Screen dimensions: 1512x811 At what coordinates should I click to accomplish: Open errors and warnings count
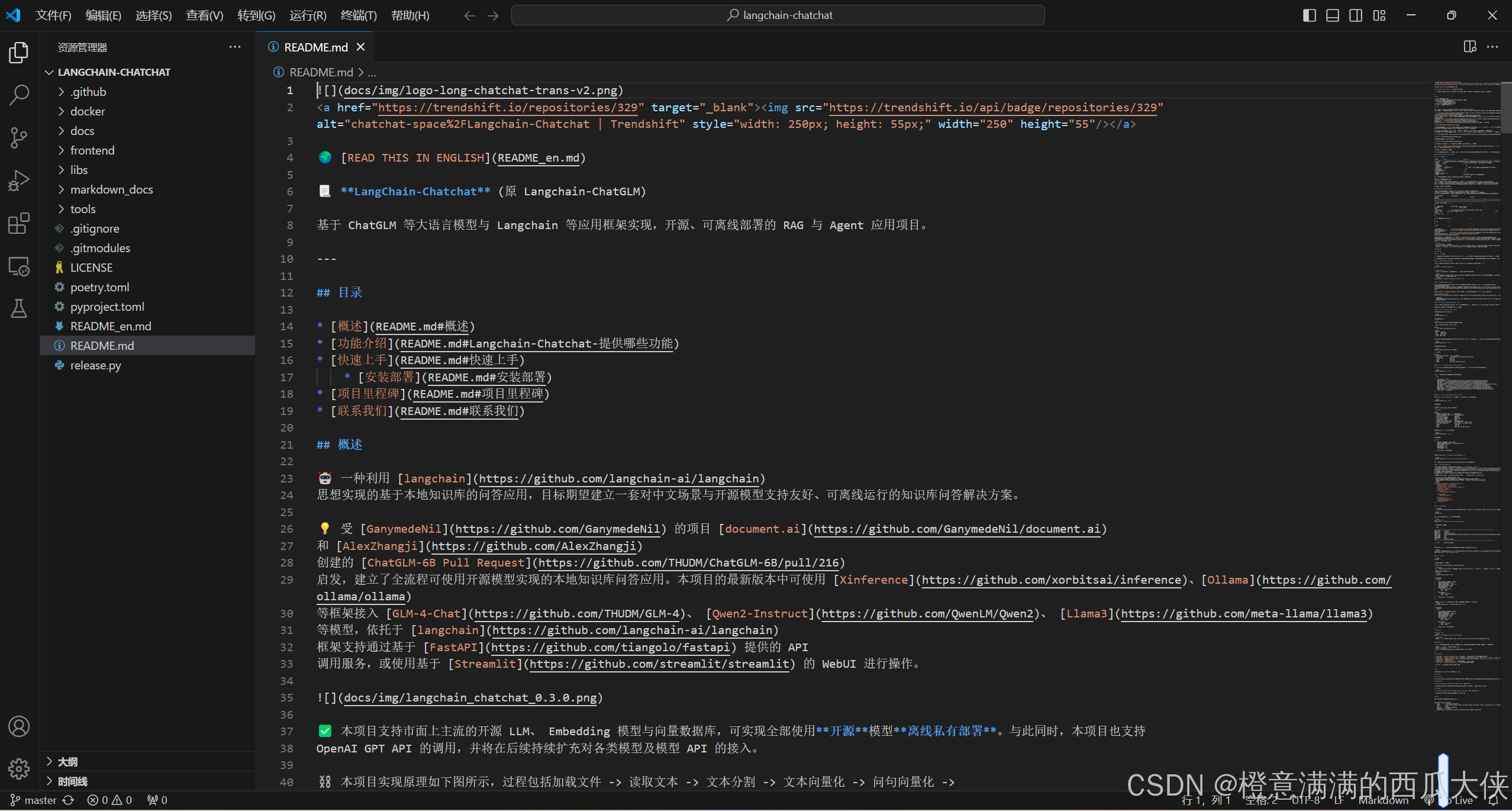(110, 800)
